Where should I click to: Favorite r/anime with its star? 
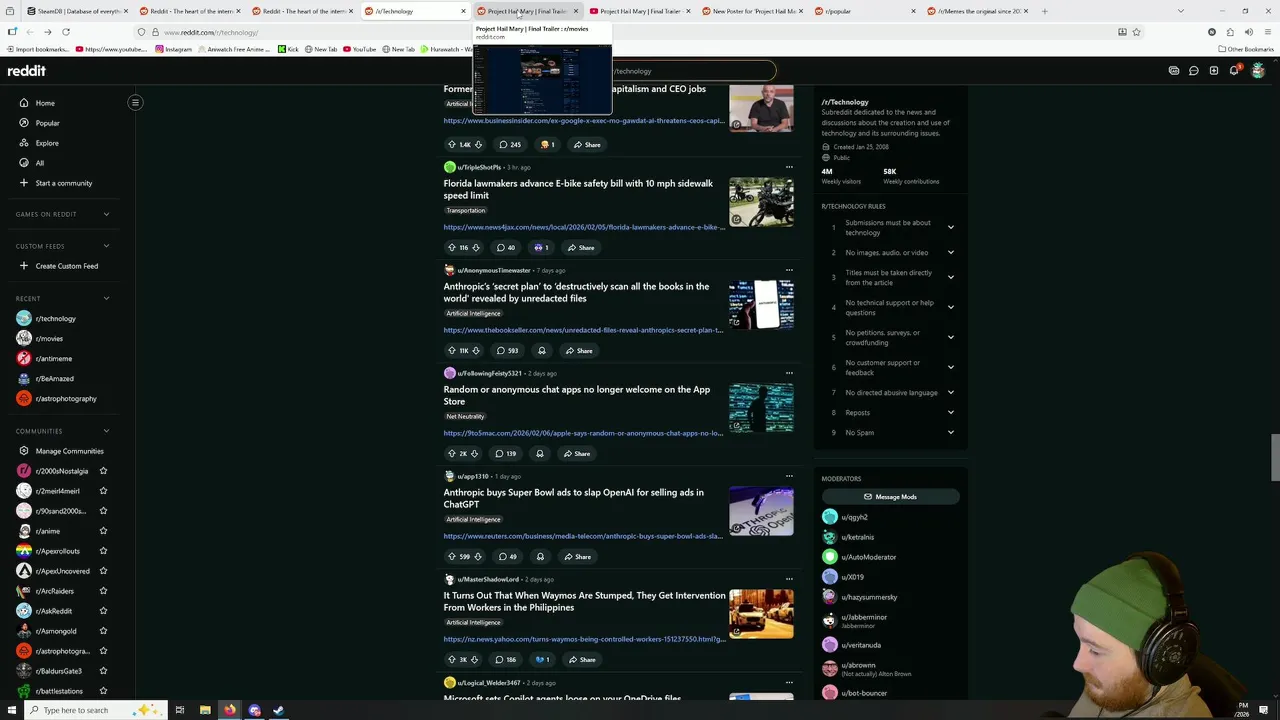coord(103,531)
